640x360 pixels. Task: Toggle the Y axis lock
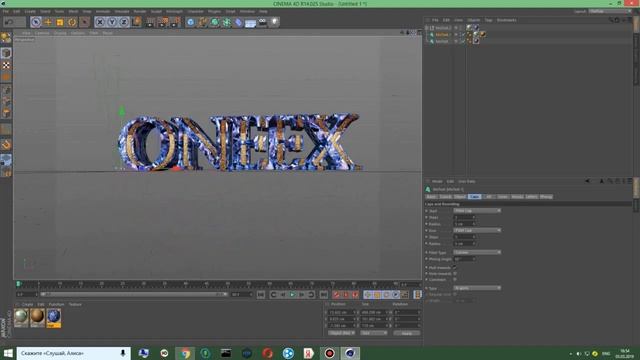click(112, 22)
